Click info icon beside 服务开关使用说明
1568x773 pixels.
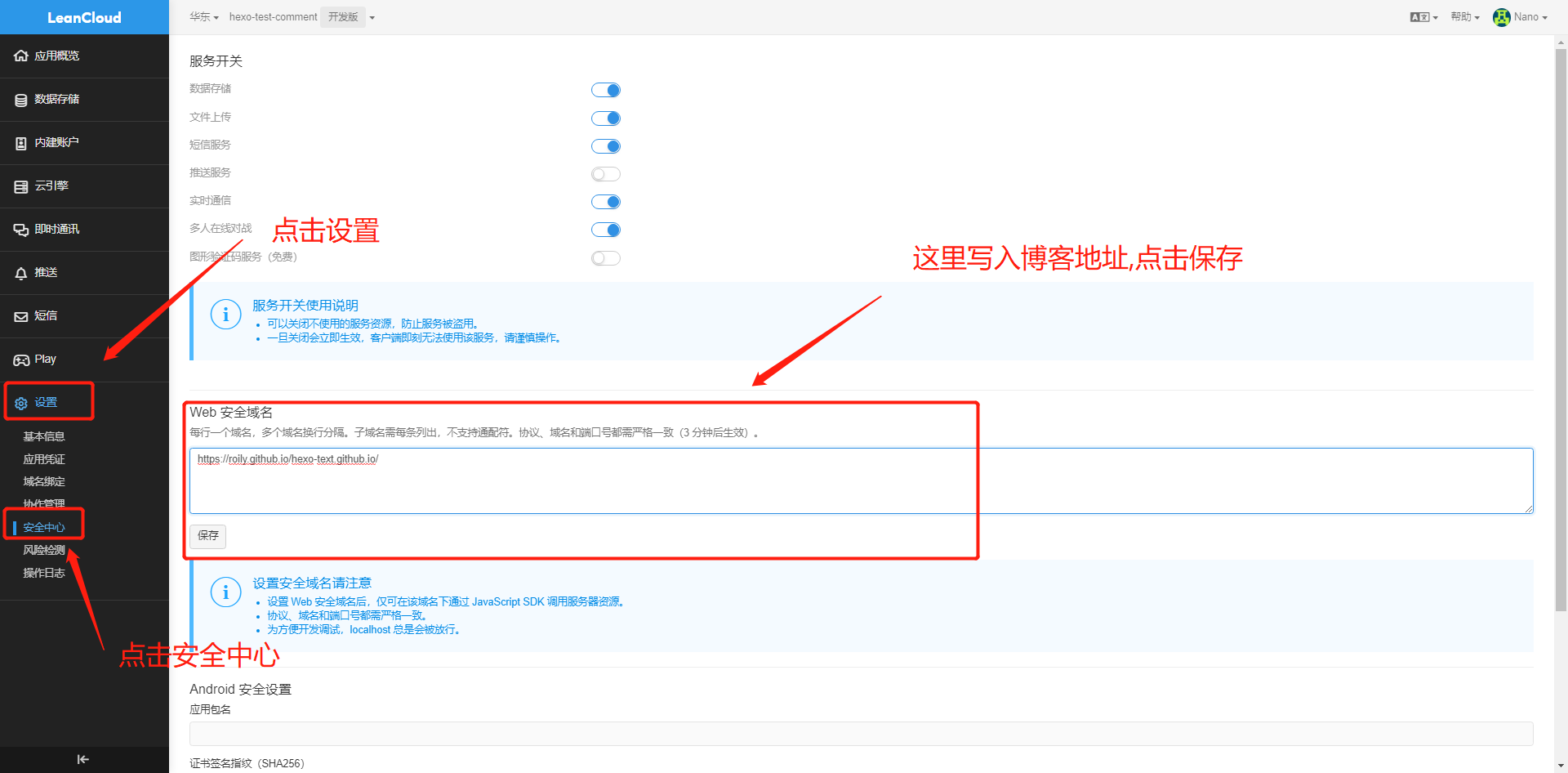point(225,315)
